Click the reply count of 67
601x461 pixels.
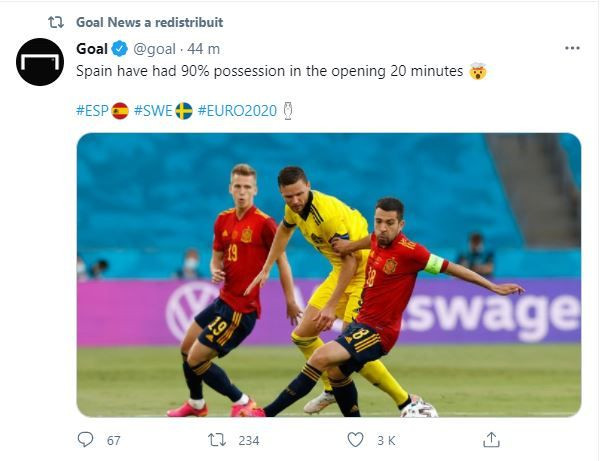[113, 440]
